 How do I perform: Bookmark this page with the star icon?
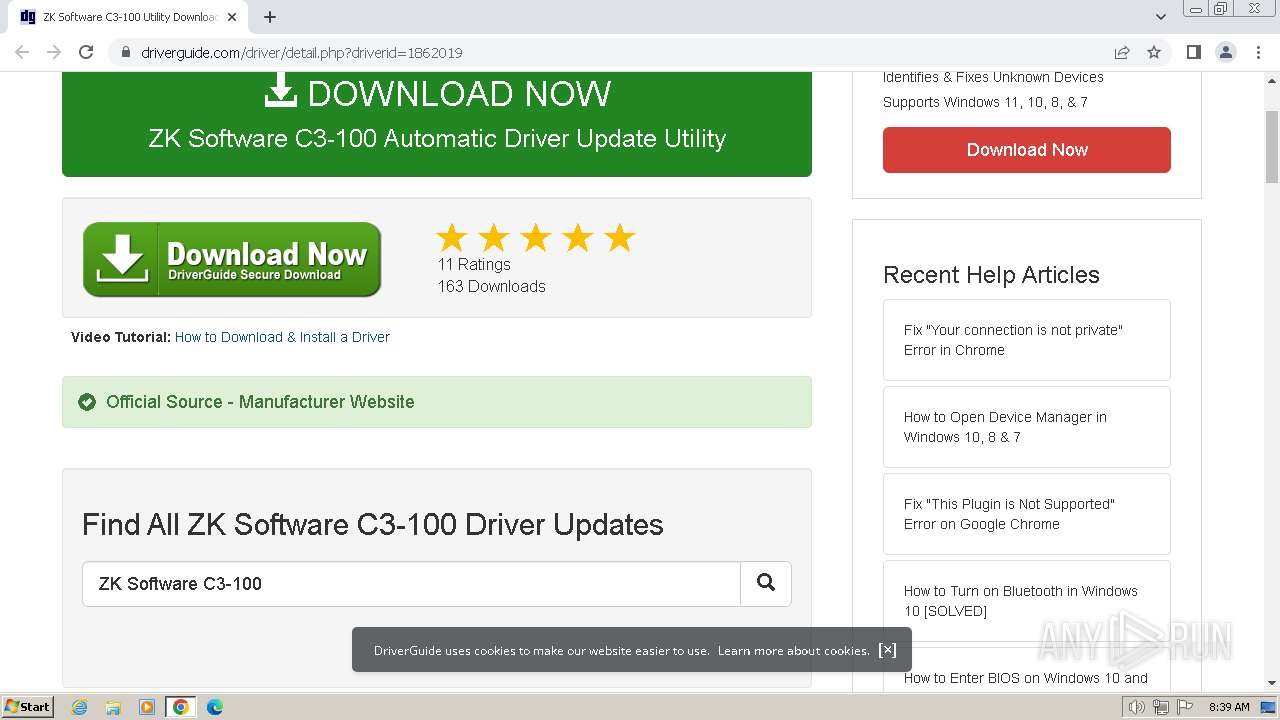click(1154, 52)
